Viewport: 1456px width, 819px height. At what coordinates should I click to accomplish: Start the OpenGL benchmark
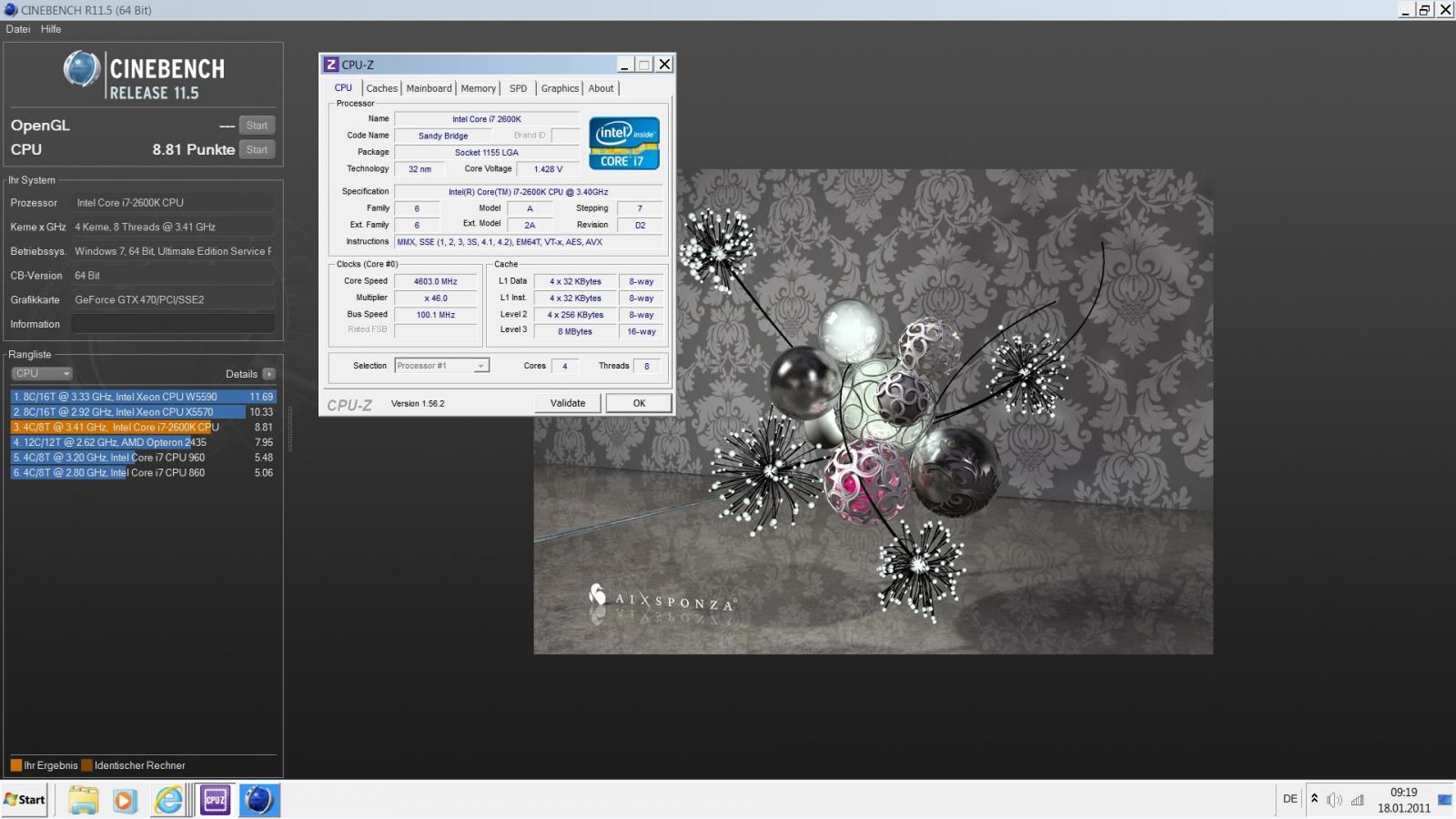pos(257,126)
